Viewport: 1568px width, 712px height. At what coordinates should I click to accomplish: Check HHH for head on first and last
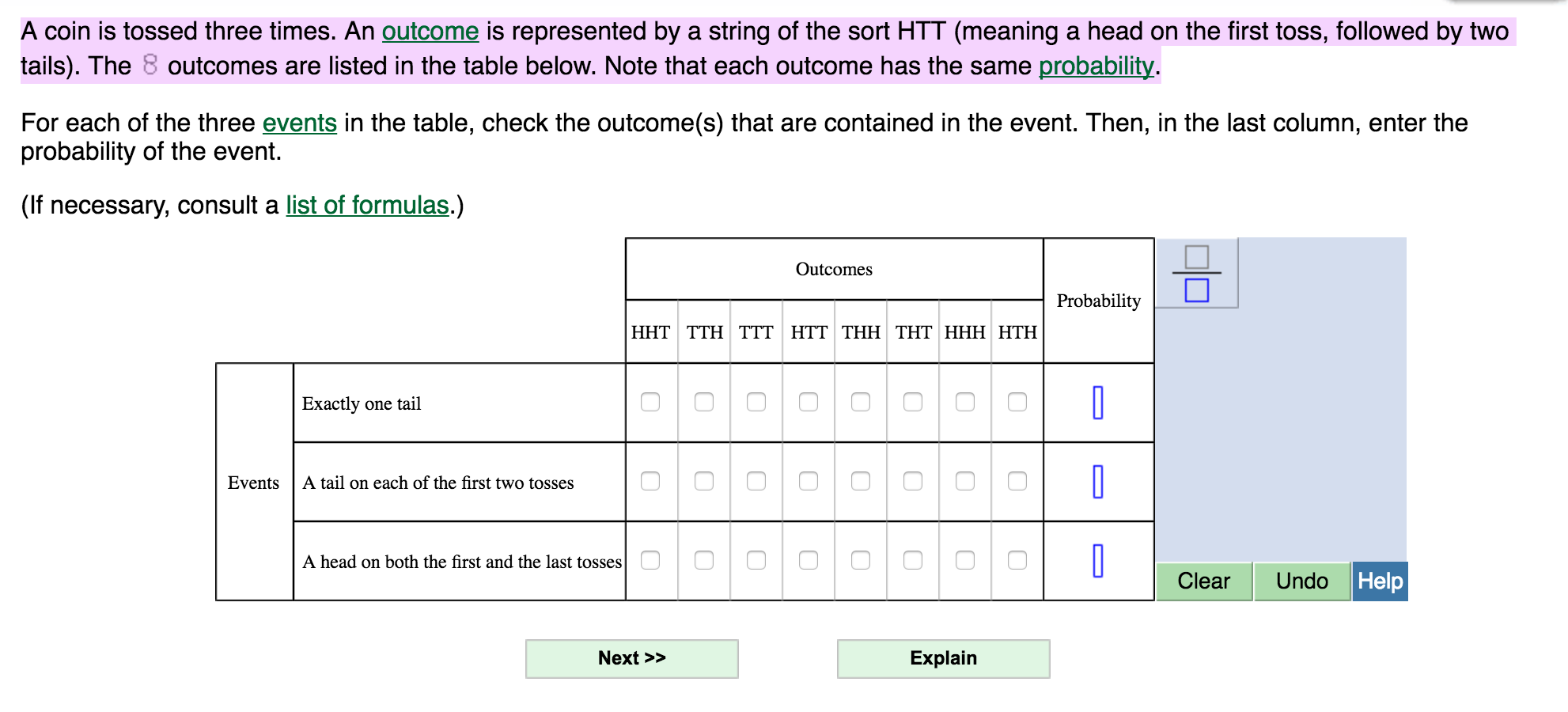point(965,560)
